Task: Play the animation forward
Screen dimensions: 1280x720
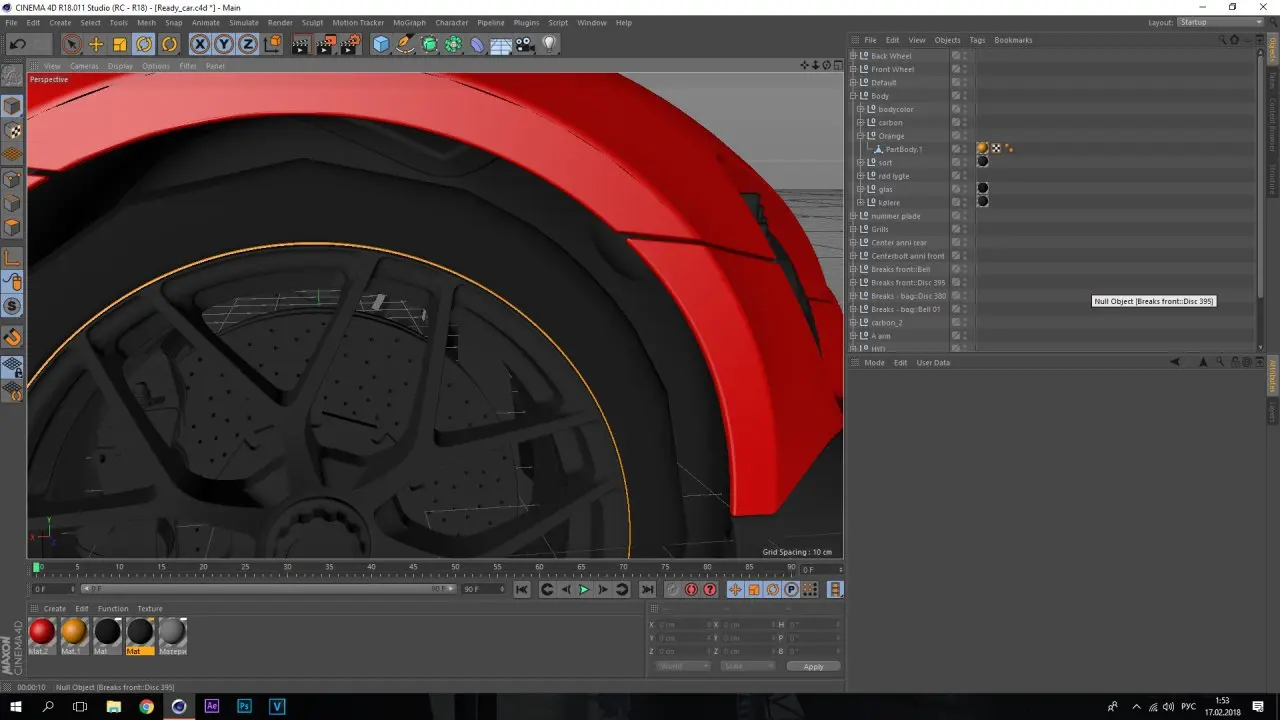Action: tap(584, 590)
